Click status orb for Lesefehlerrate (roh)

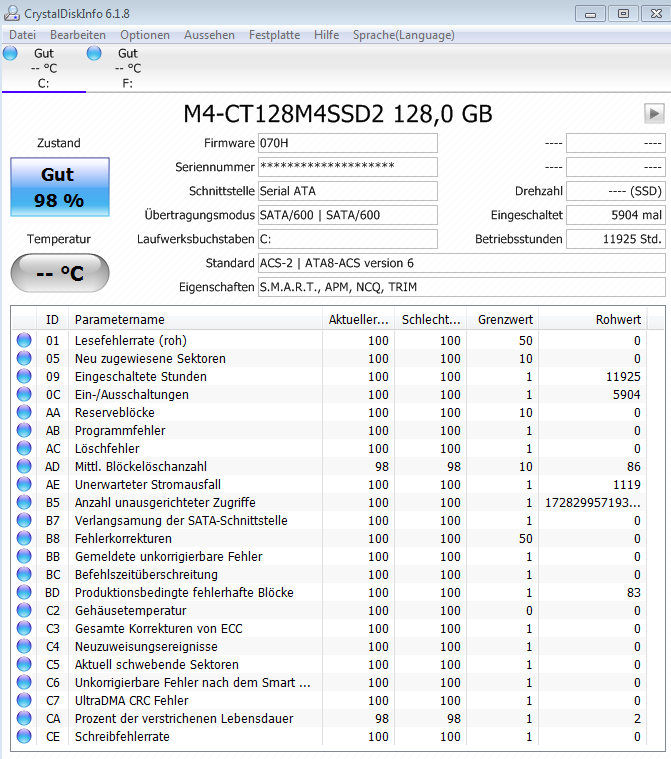[x=24, y=340]
